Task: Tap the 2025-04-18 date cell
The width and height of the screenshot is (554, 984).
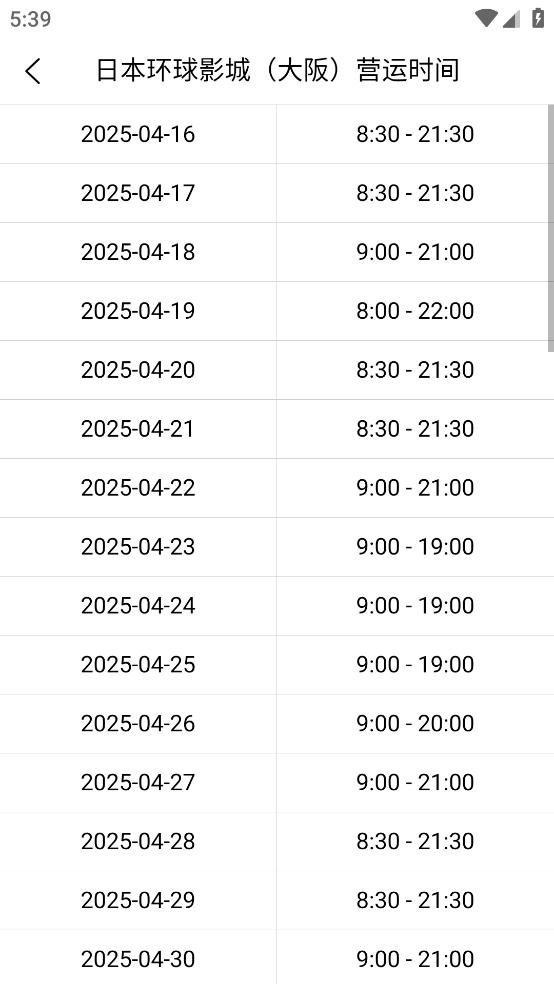Action: [x=138, y=252]
